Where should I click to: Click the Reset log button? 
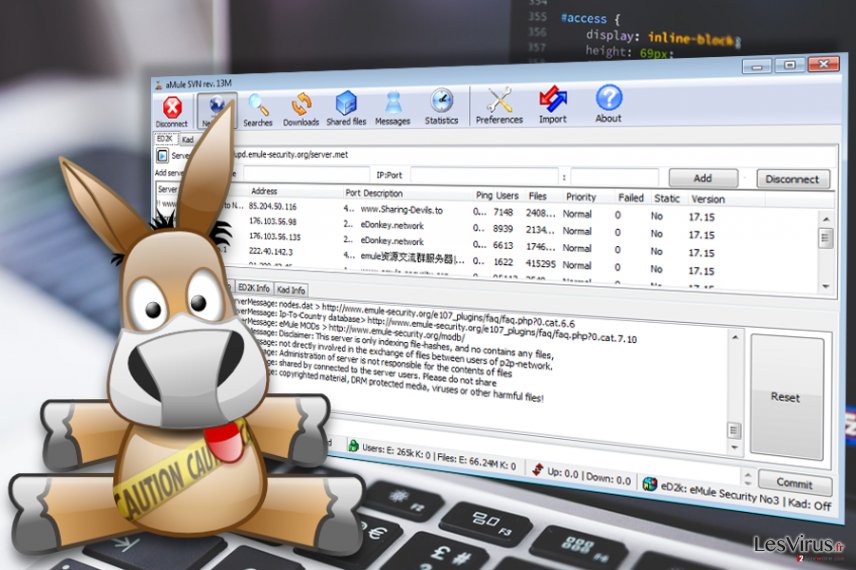[786, 397]
